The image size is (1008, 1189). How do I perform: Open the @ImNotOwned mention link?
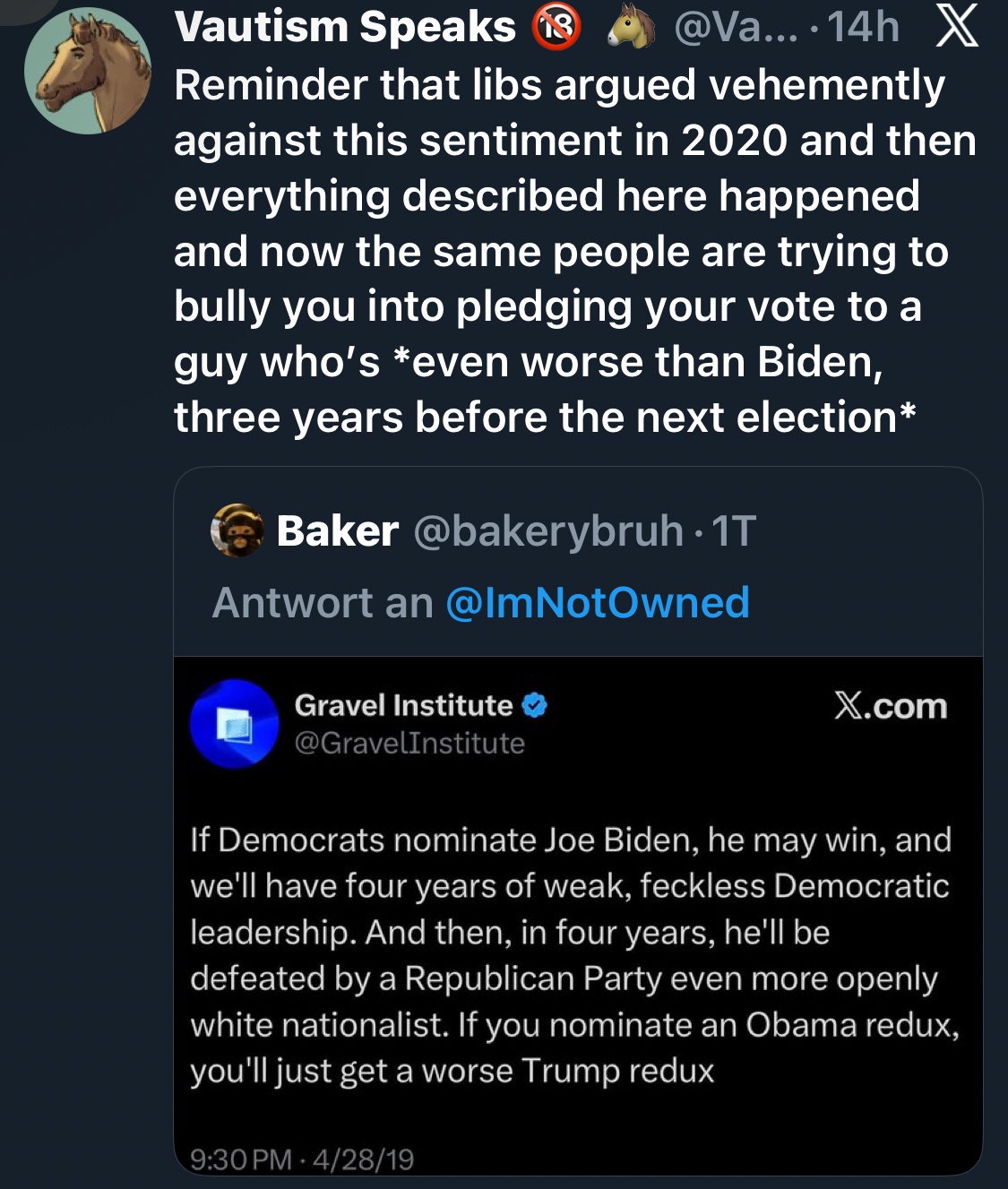click(x=597, y=602)
